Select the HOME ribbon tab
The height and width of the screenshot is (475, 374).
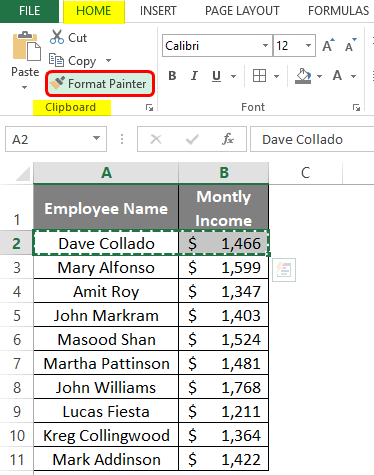coord(94,11)
